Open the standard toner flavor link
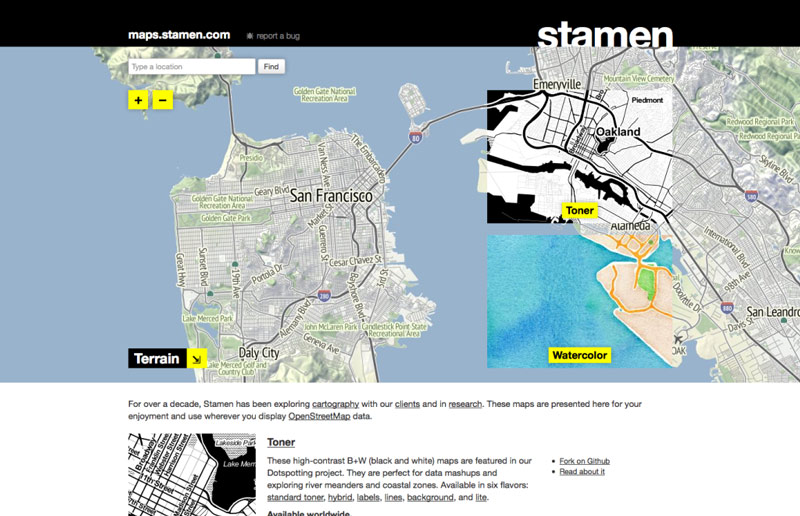Screen dimensions: 800x516 pyautogui.click(x=295, y=497)
